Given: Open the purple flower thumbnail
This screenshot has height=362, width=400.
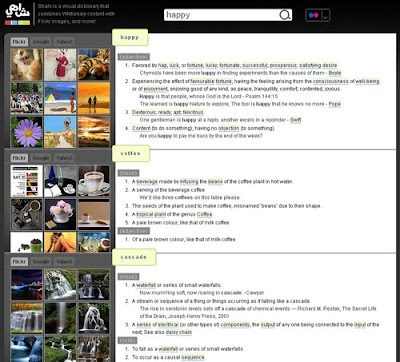Looking at the screenshot, I should coord(27,132).
